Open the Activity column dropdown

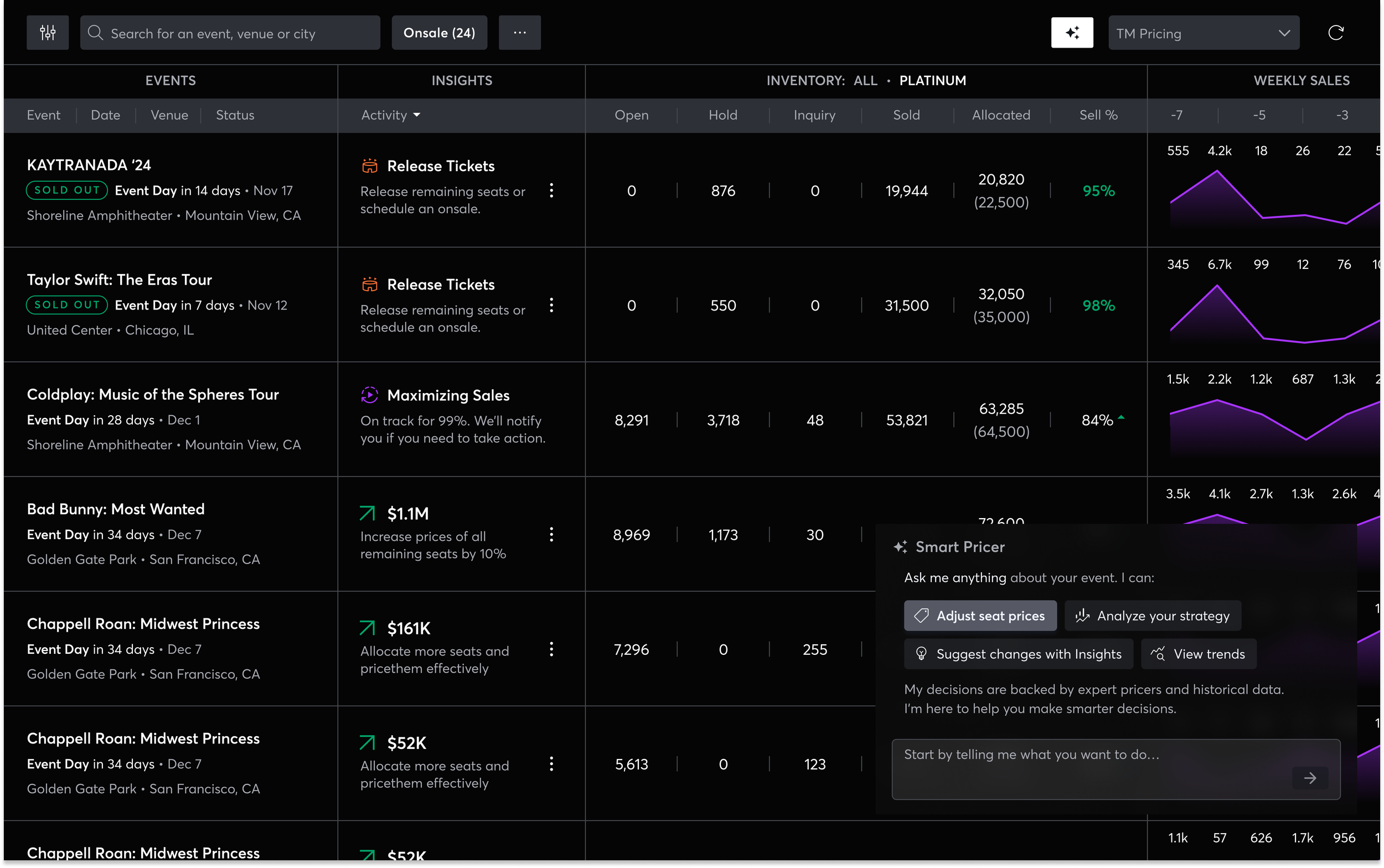(390, 115)
